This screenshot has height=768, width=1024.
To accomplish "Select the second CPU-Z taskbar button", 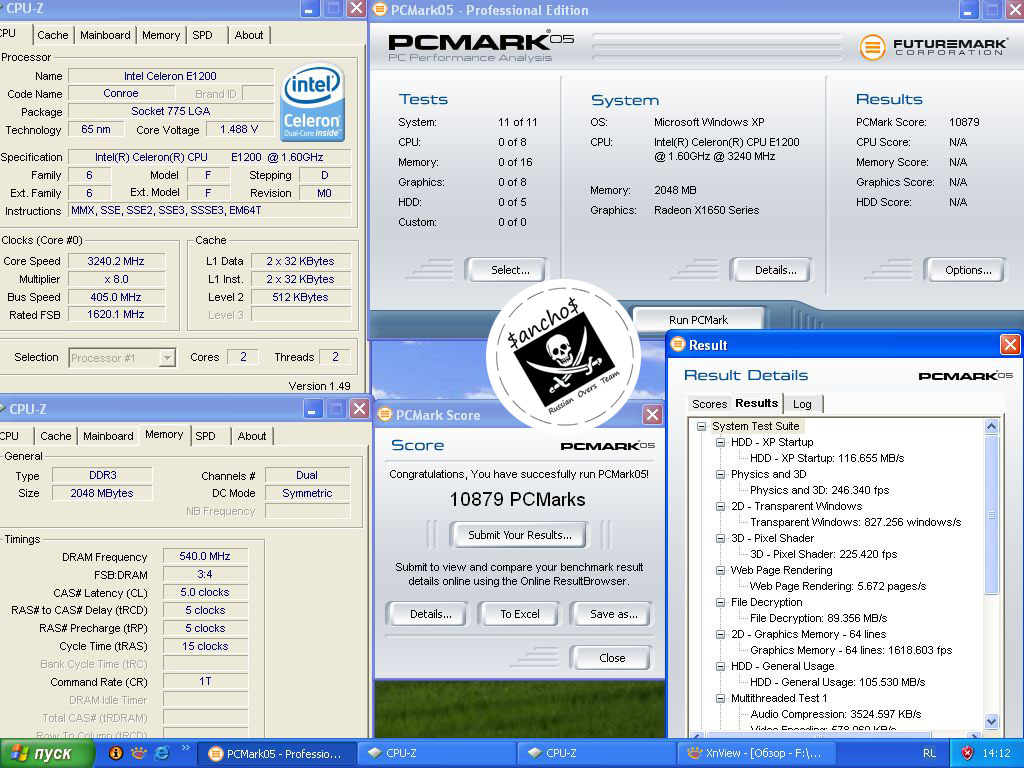I will [x=596, y=754].
